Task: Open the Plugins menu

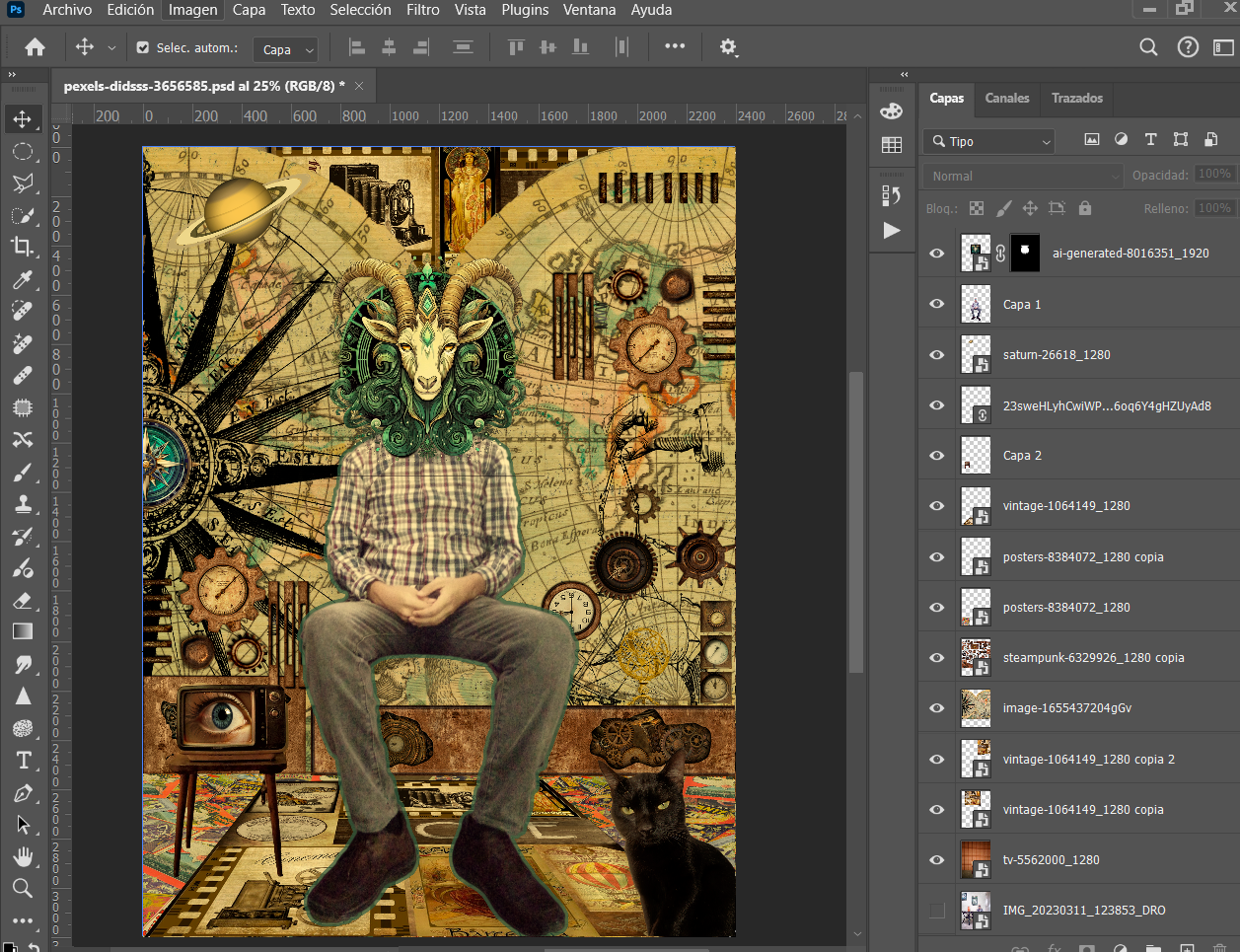Action: point(525,10)
